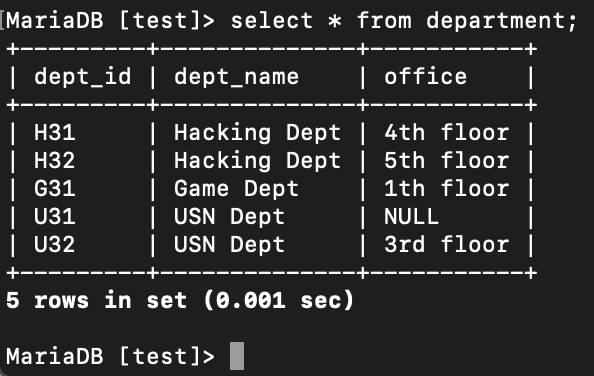The height and width of the screenshot is (376, 594).
Task: Click Hacking Dept in the H32 row
Action: (x=257, y=161)
